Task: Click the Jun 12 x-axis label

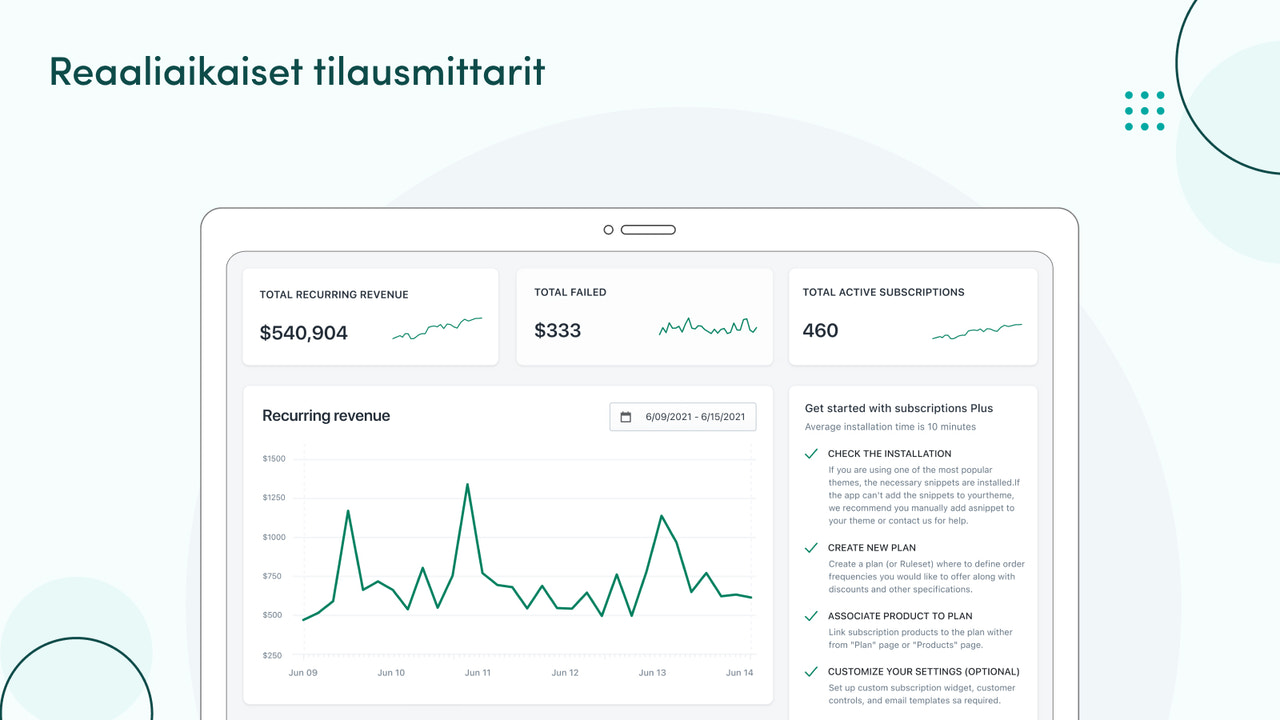Action: pos(565,673)
